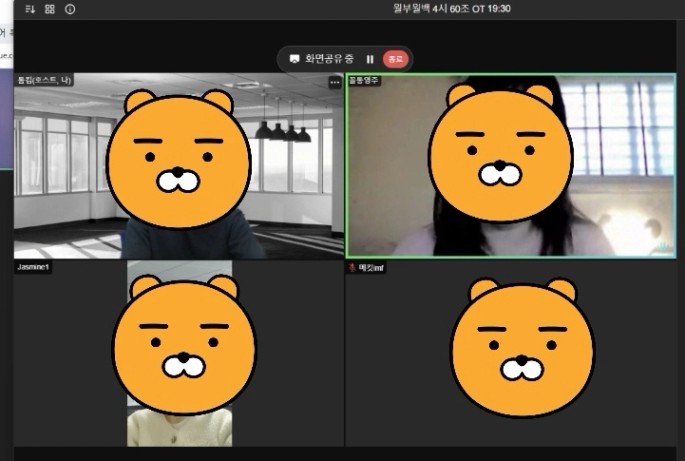The width and height of the screenshot is (685, 461).
Task: Click the name label on top-right tile
Action: (x=364, y=80)
